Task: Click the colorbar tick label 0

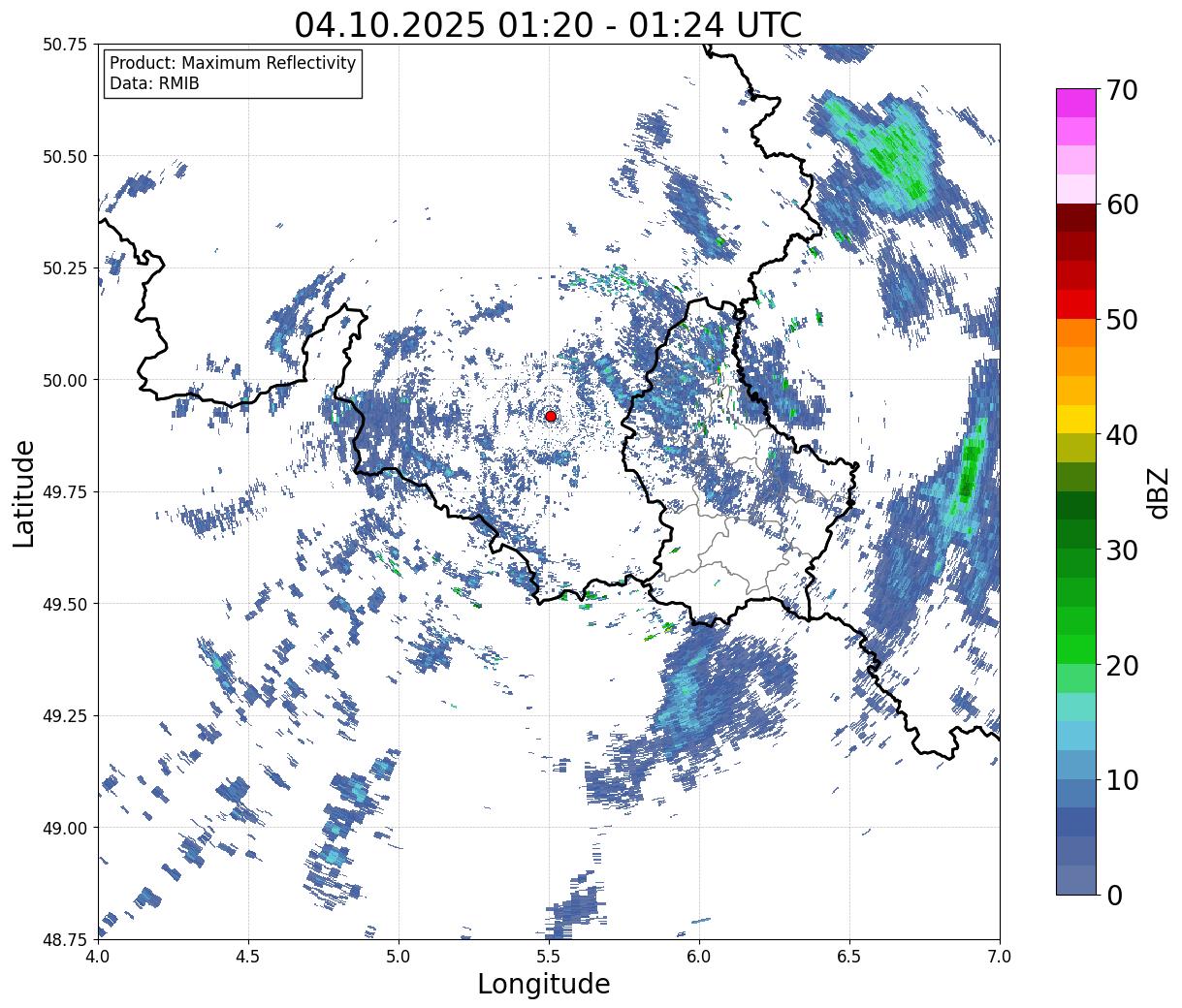Action: (1113, 896)
